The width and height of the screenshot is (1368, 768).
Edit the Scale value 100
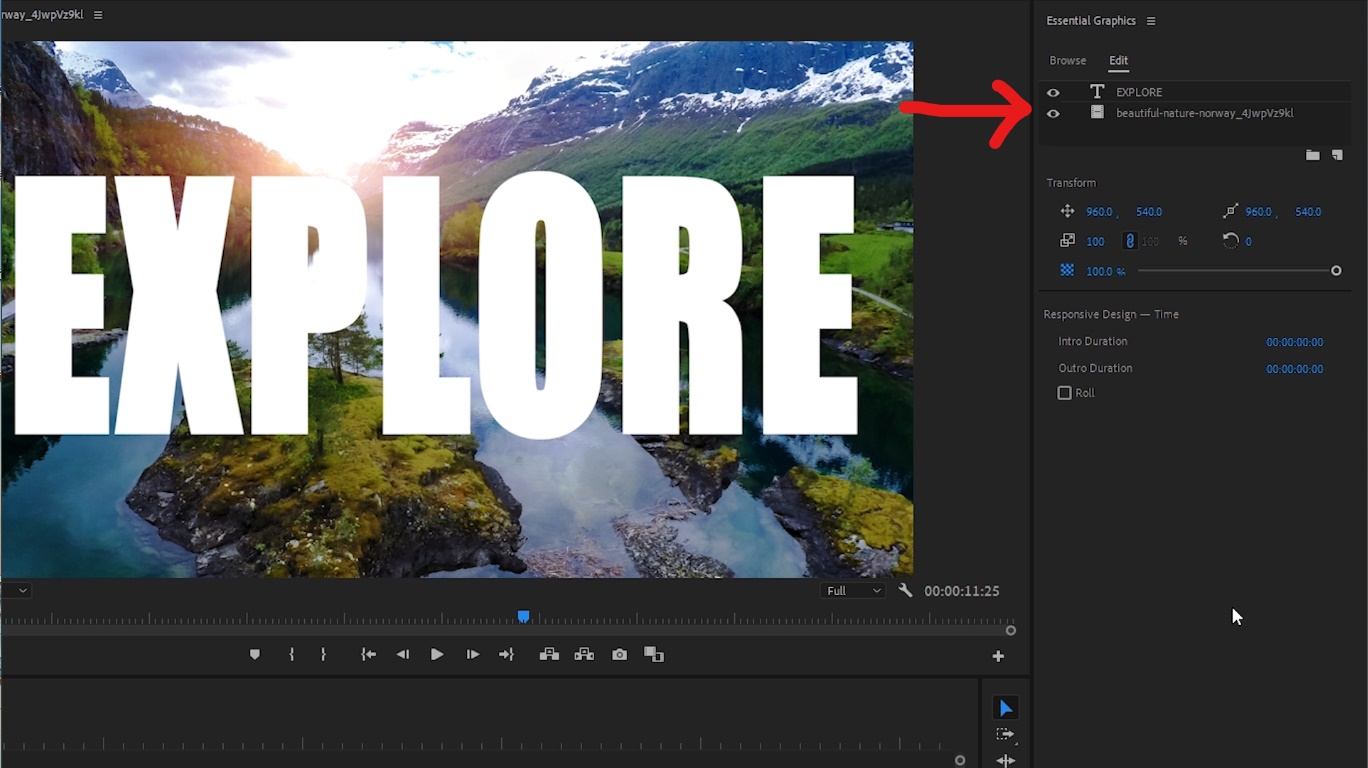click(x=1095, y=242)
